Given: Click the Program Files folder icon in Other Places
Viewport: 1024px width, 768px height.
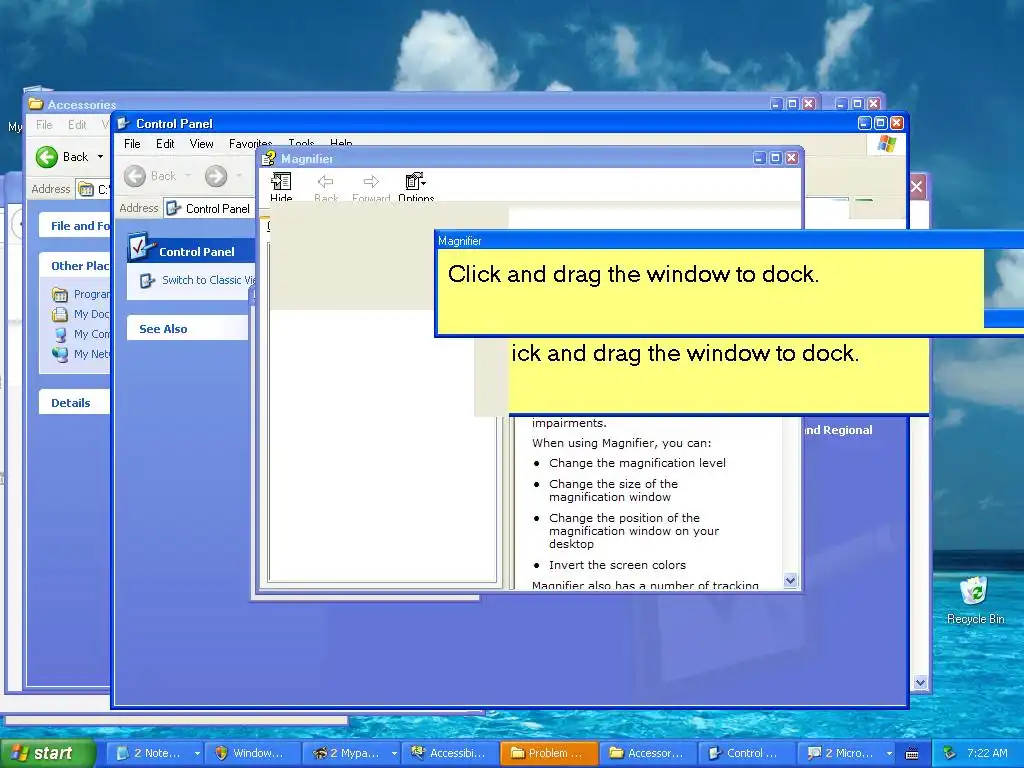Looking at the screenshot, I should 59,295.
